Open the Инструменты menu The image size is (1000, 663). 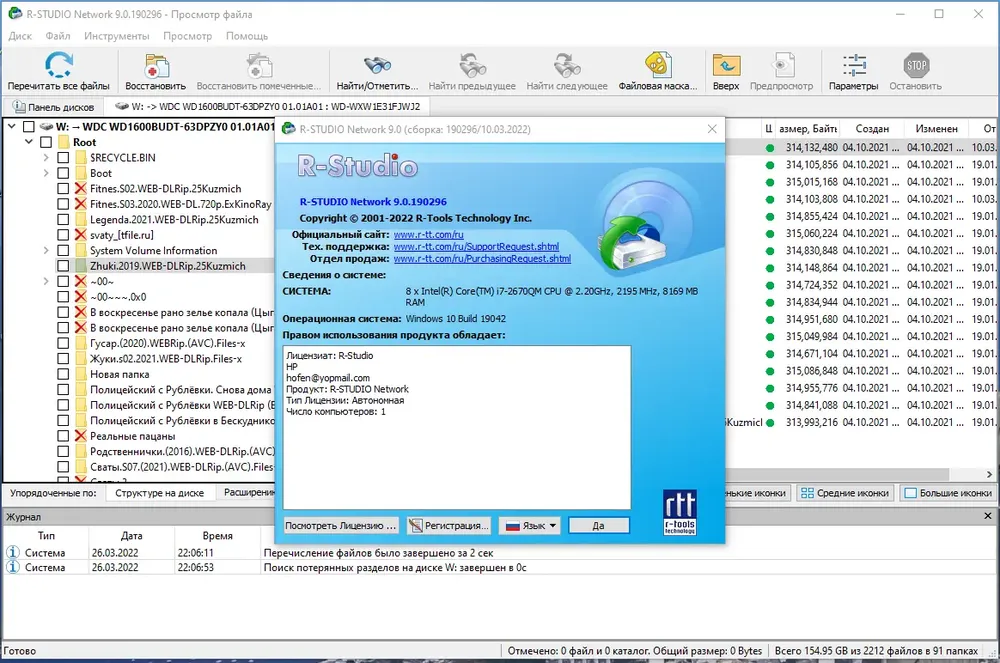[x=117, y=36]
